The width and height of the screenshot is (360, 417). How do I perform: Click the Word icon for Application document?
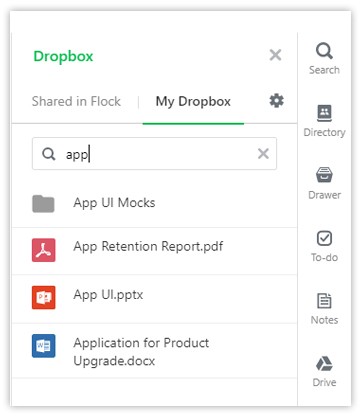point(44,346)
